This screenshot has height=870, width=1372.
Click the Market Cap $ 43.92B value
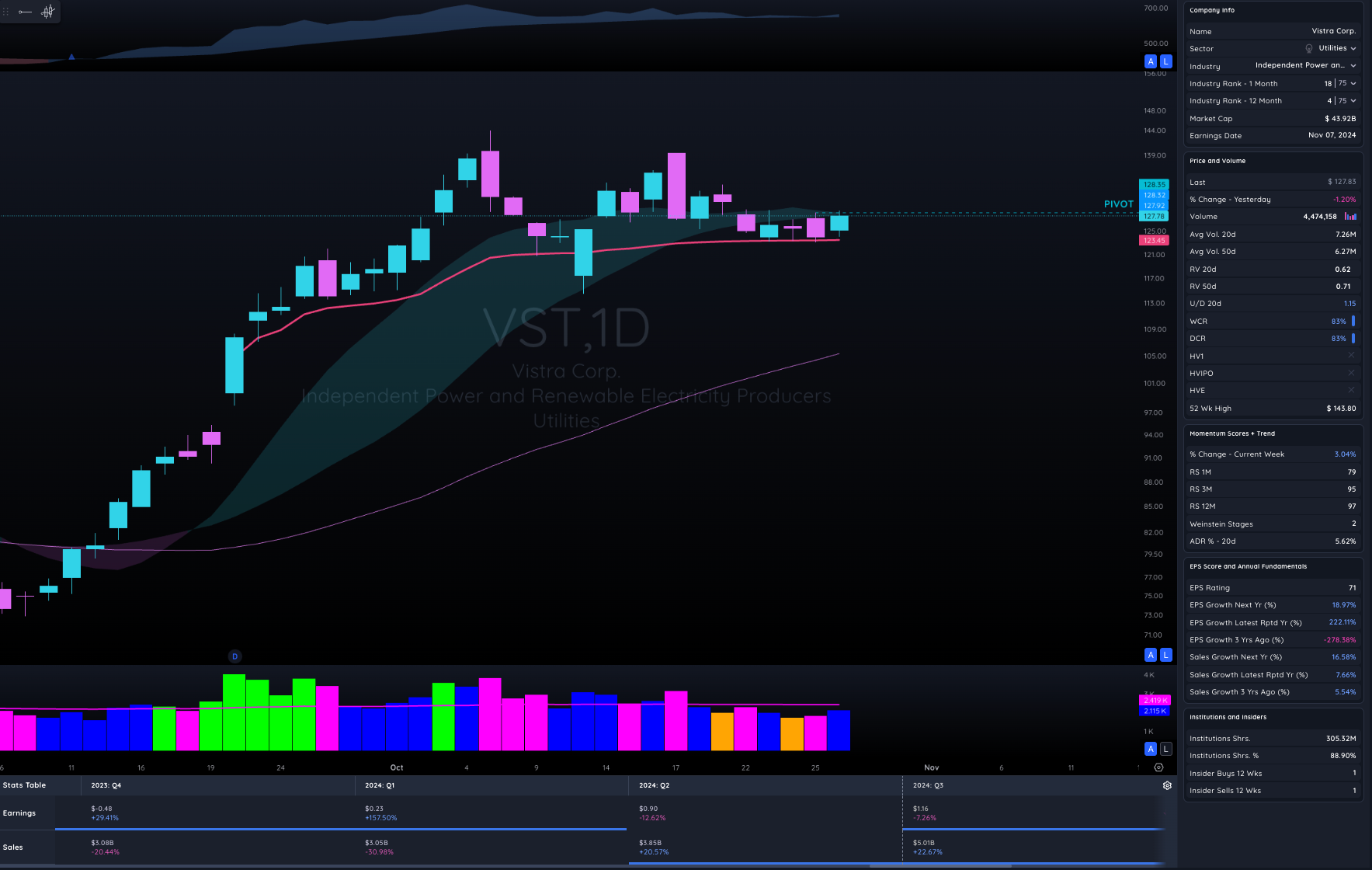[1340, 119]
